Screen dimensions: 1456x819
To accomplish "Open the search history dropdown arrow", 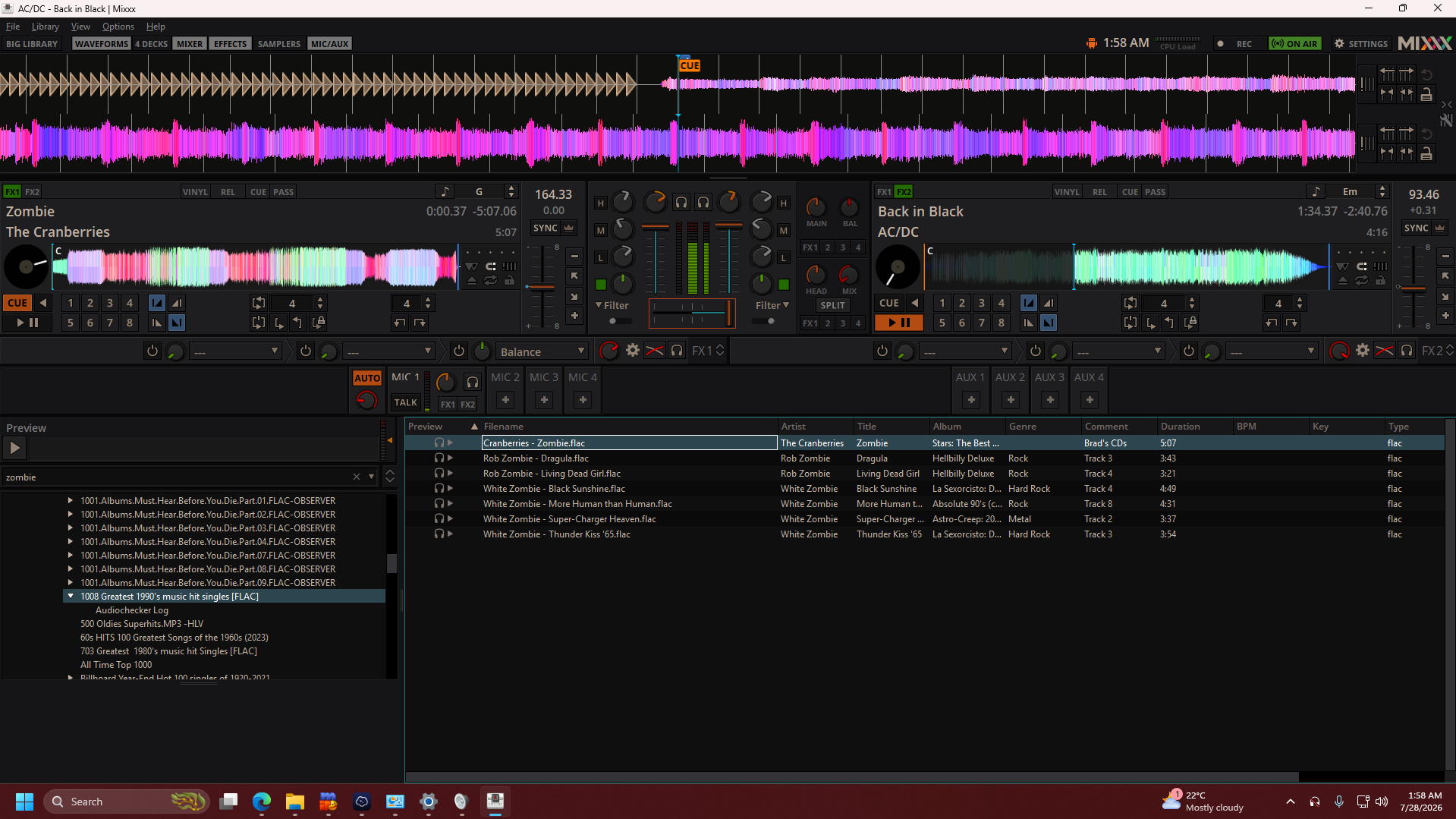I will point(371,477).
